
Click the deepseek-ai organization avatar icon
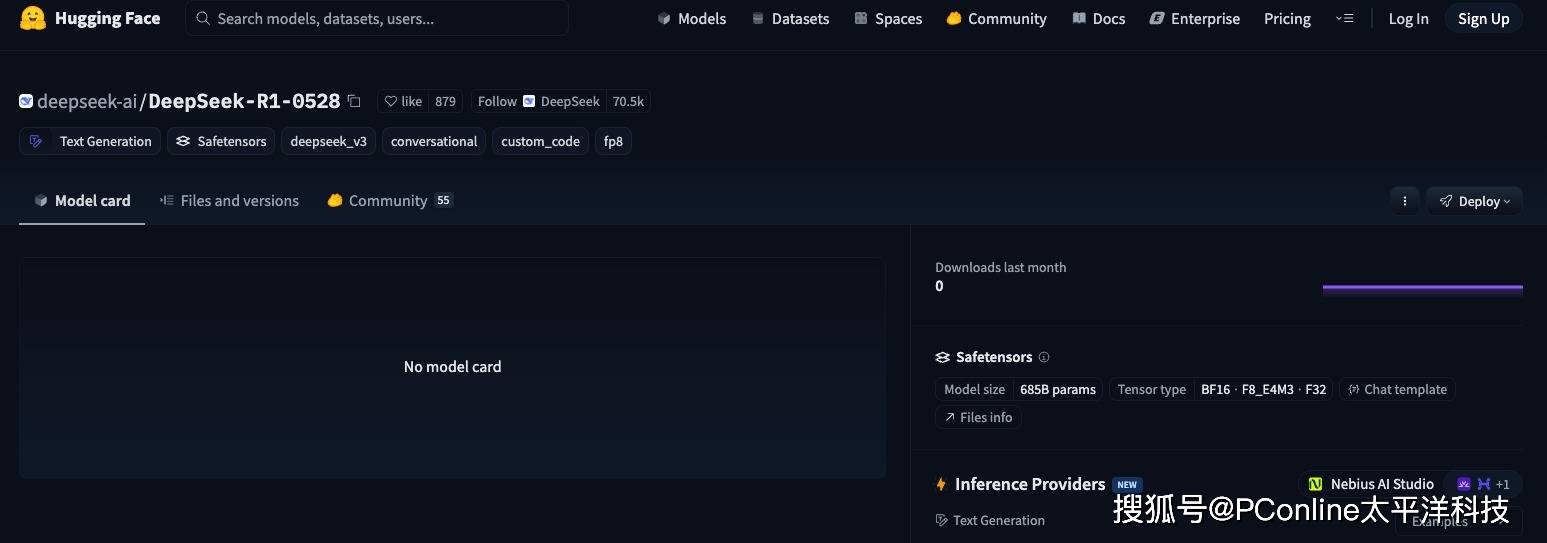pyautogui.click(x=26, y=101)
